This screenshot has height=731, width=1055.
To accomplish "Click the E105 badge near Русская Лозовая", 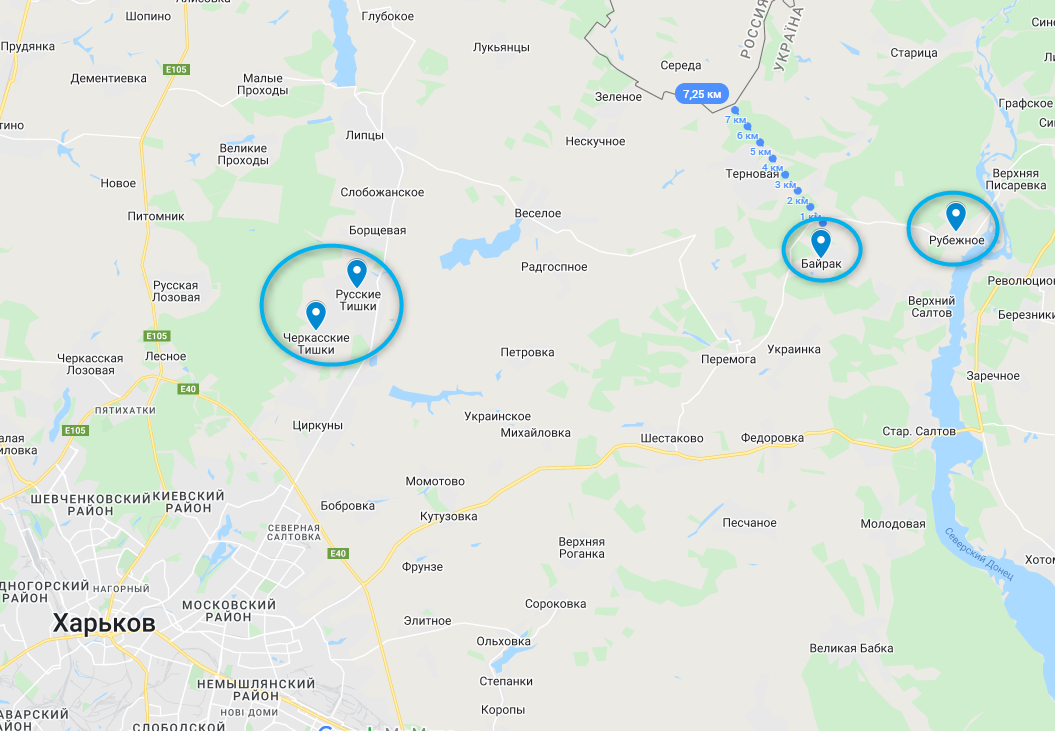I will point(157,336).
